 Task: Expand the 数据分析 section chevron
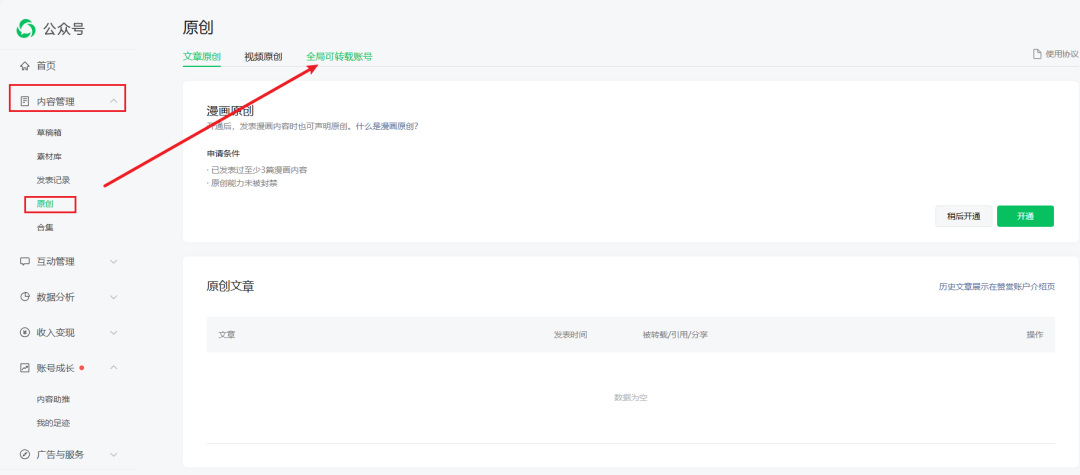[x=114, y=297]
